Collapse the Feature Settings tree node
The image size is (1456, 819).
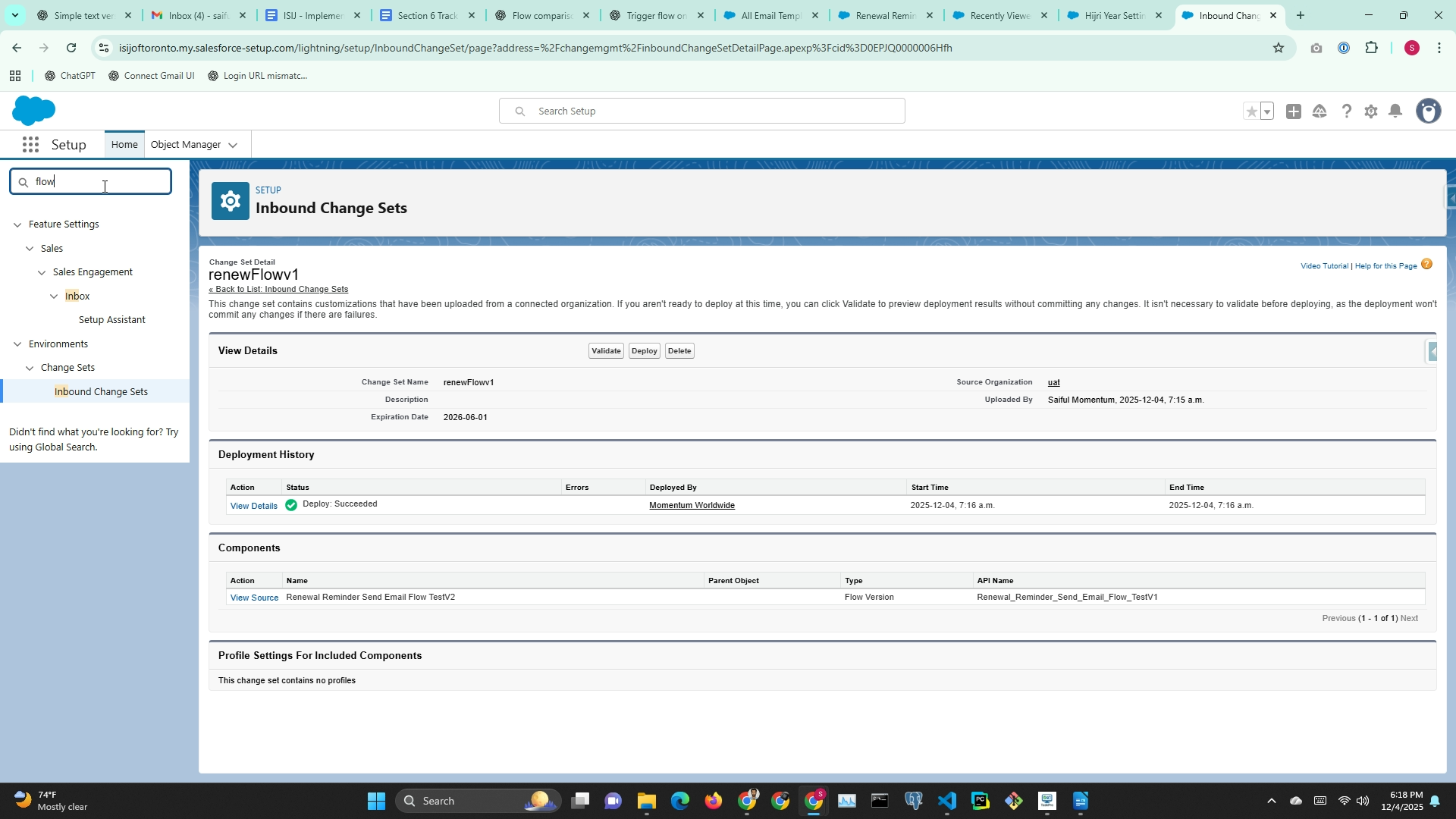pyautogui.click(x=17, y=224)
